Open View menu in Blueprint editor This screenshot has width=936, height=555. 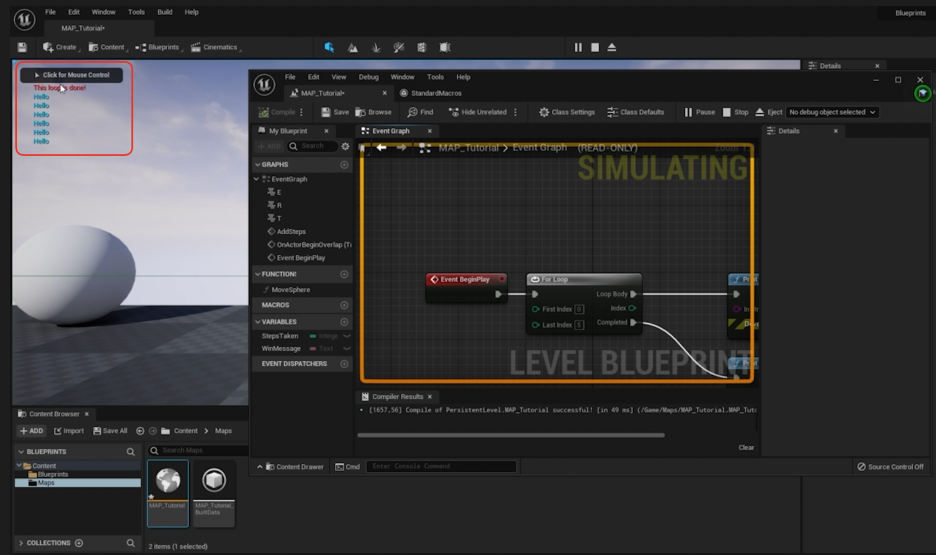338,77
